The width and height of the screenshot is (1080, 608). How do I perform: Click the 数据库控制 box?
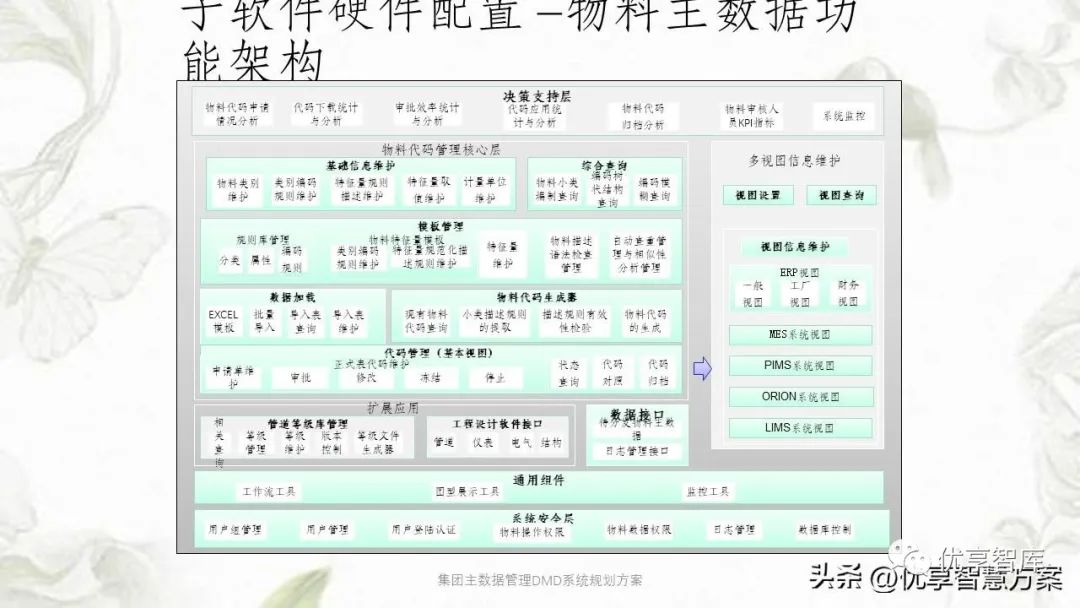coord(824,529)
